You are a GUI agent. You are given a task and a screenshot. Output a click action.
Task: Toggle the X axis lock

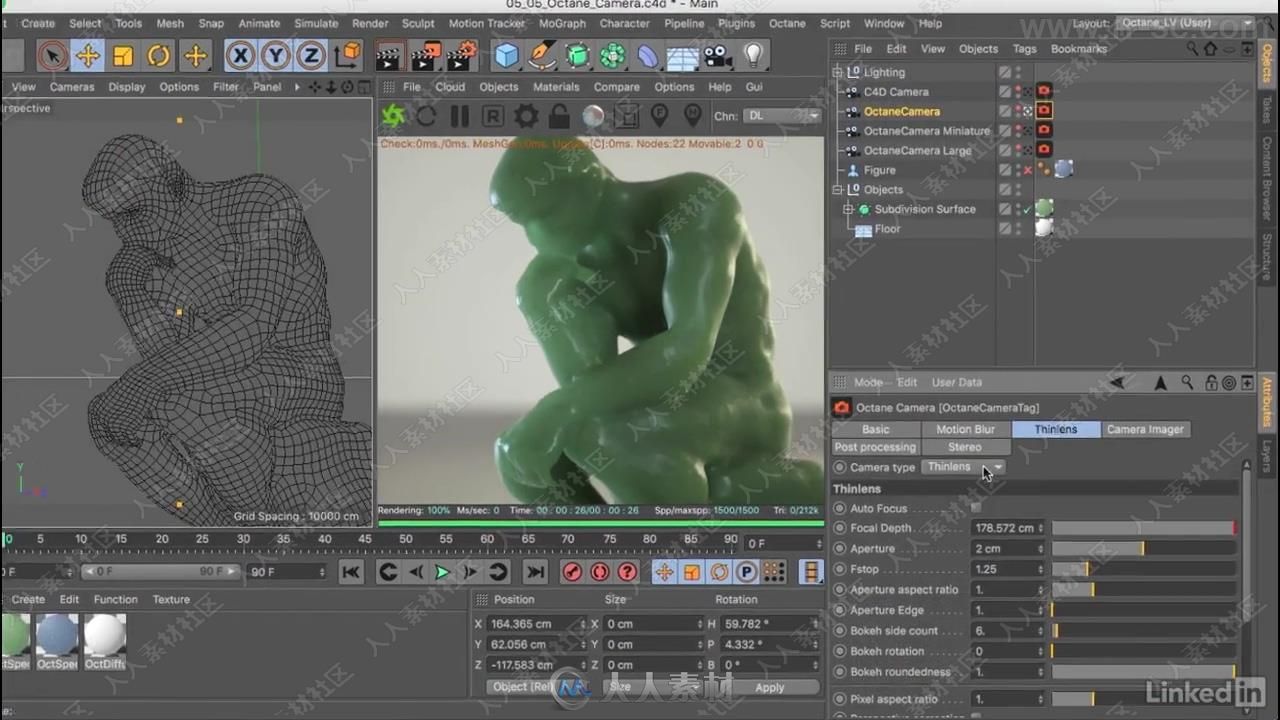pyautogui.click(x=240, y=56)
